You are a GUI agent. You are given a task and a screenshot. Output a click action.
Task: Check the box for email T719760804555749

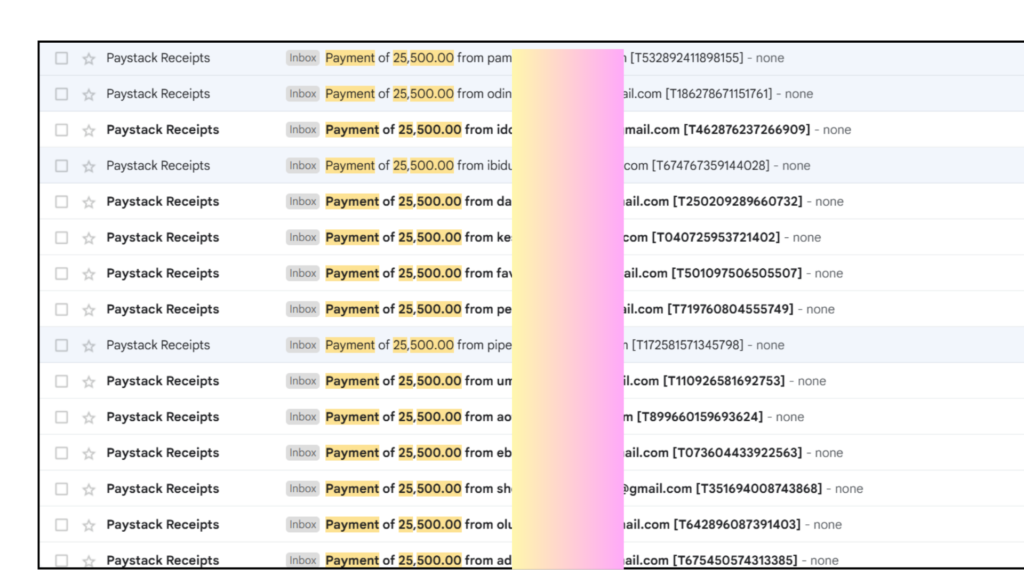point(61,309)
